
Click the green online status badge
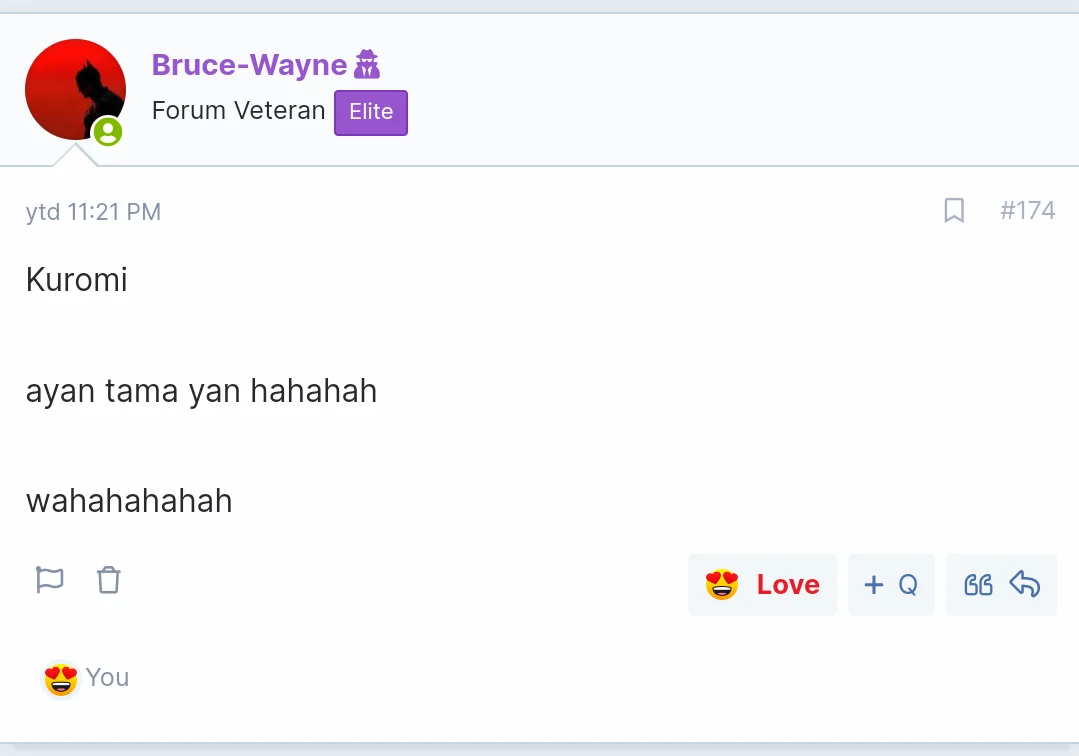click(108, 131)
